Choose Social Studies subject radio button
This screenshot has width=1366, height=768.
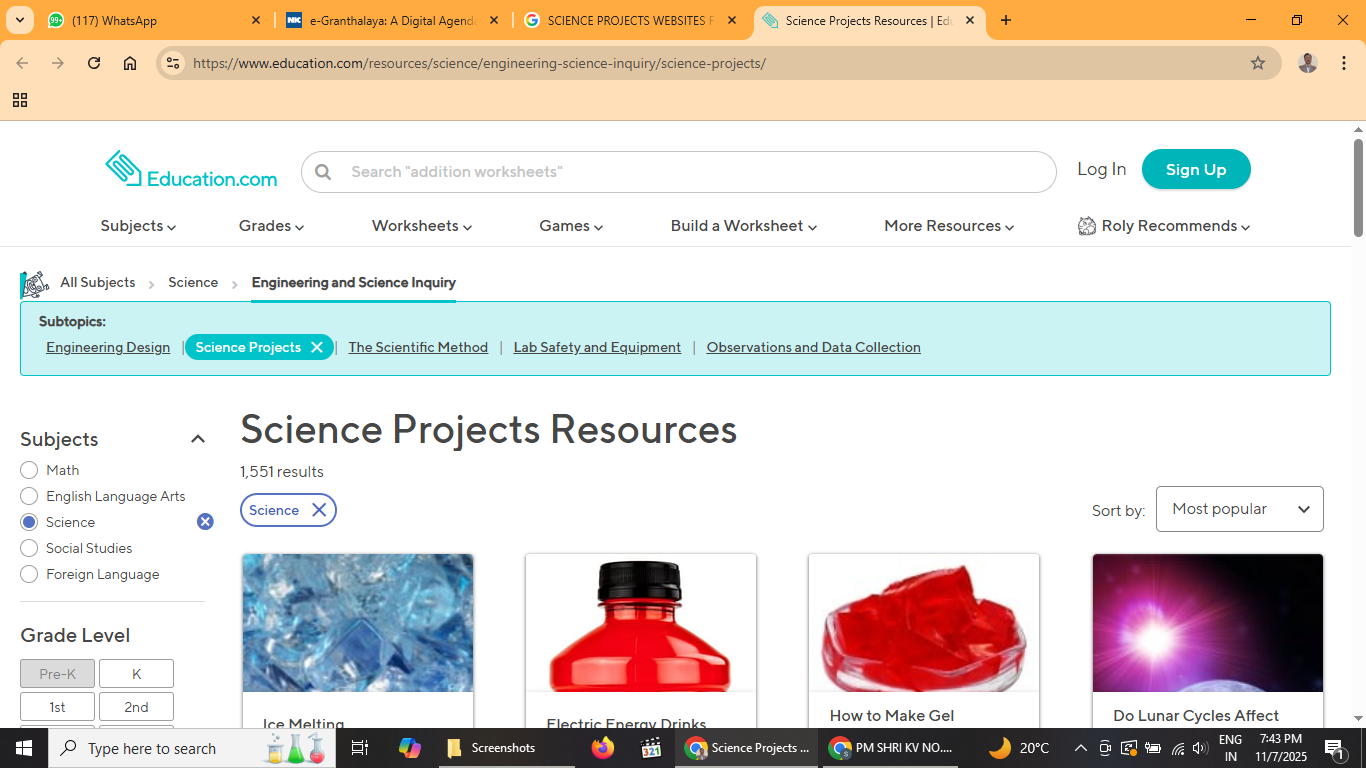(x=29, y=548)
